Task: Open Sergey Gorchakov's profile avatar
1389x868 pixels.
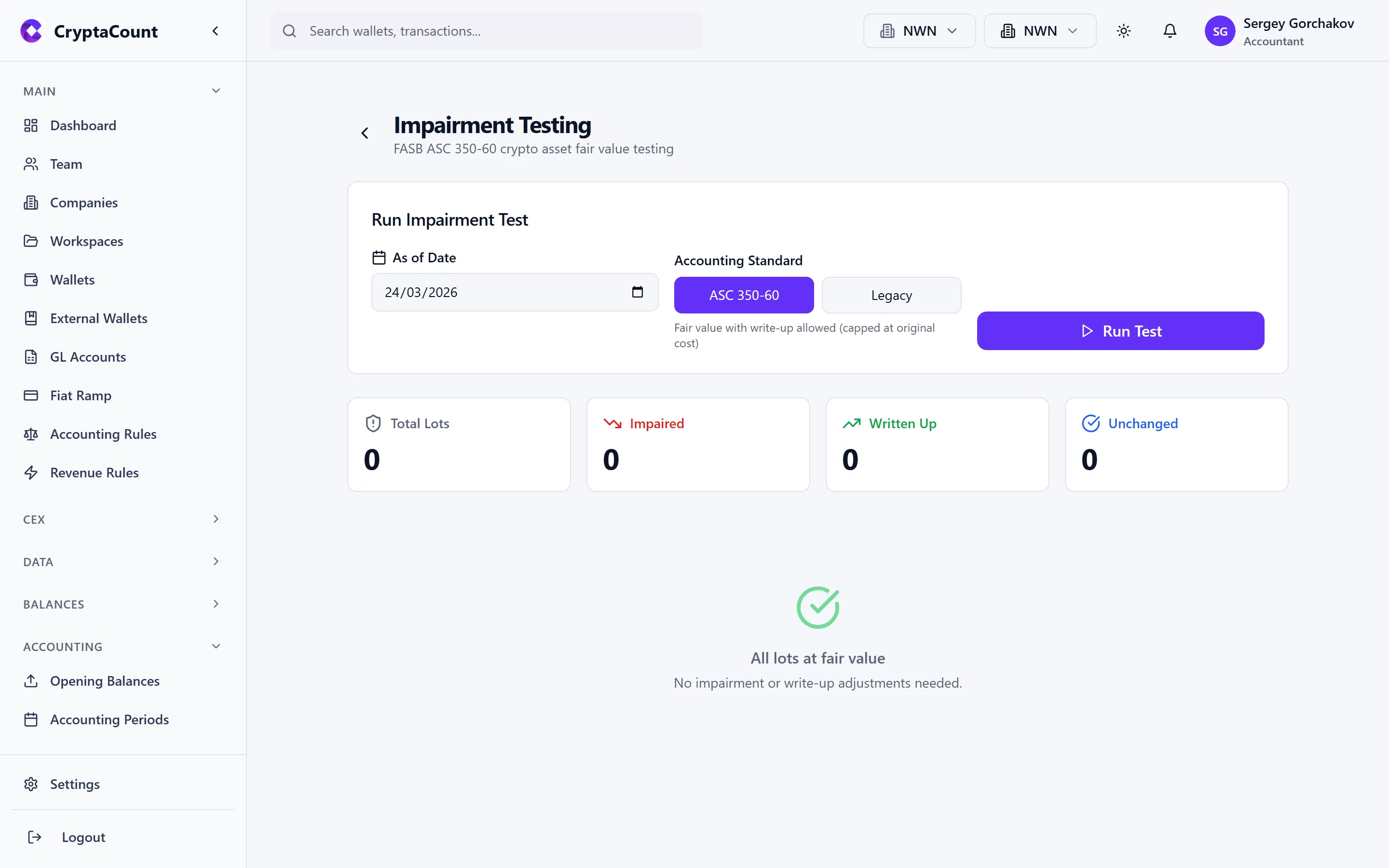Action: click(1221, 30)
